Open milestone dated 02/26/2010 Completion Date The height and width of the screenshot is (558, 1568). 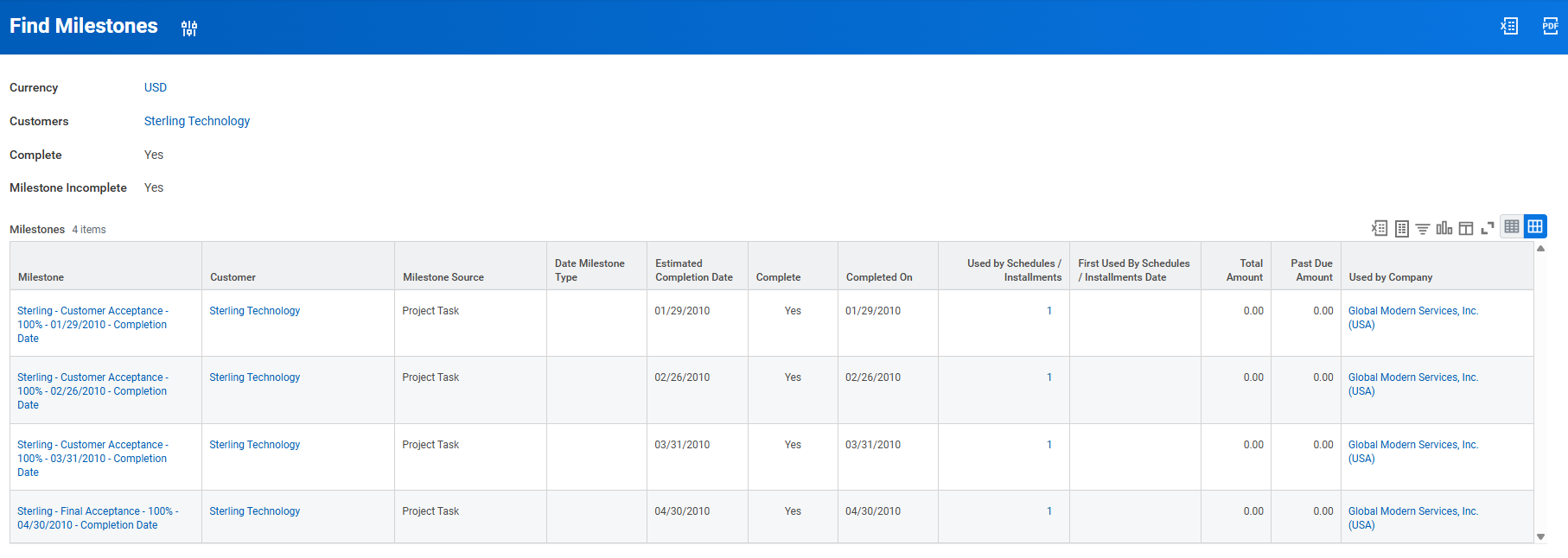(92, 391)
